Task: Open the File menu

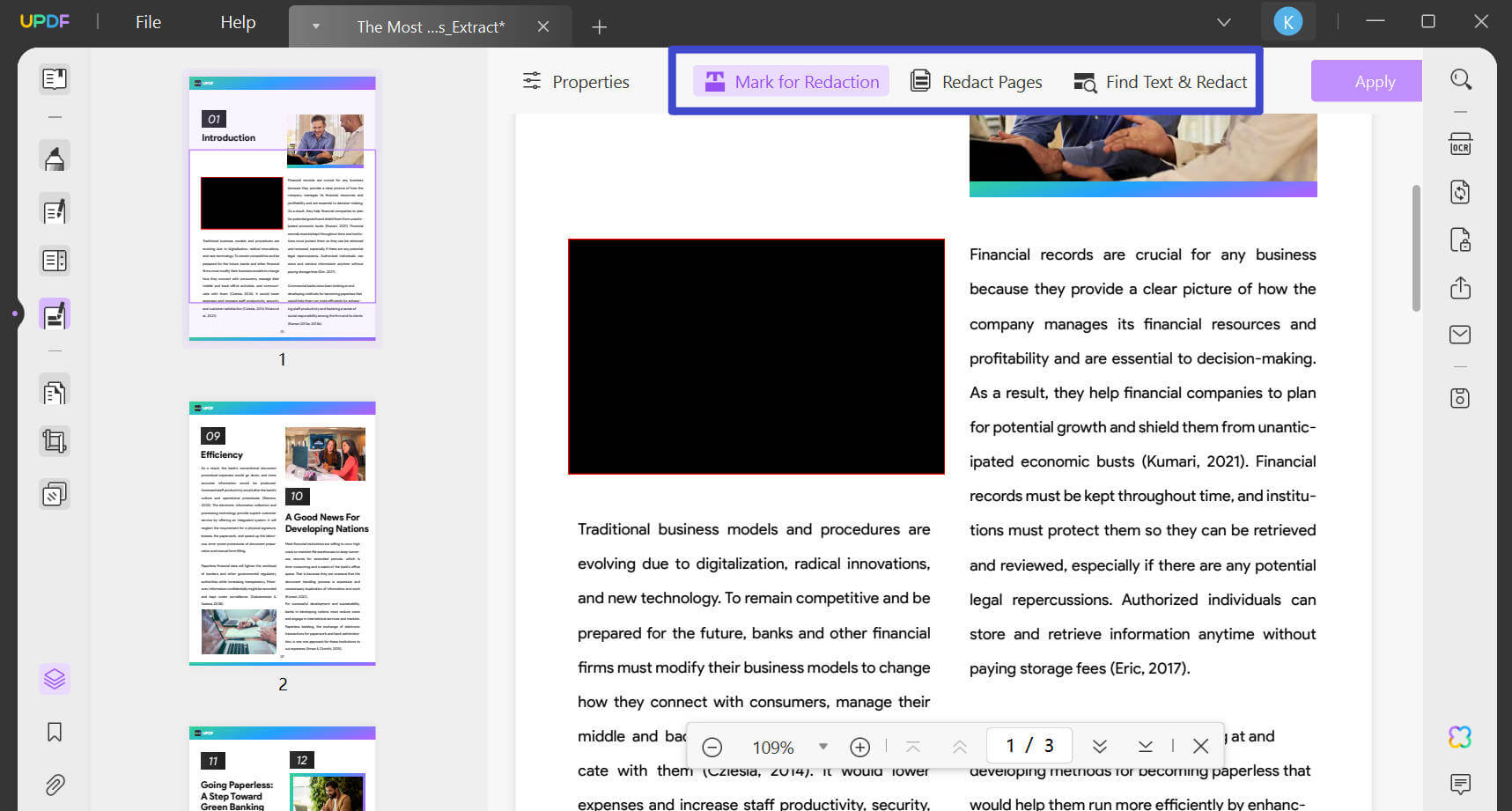Action: pyautogui.click(x=147, y=21)
